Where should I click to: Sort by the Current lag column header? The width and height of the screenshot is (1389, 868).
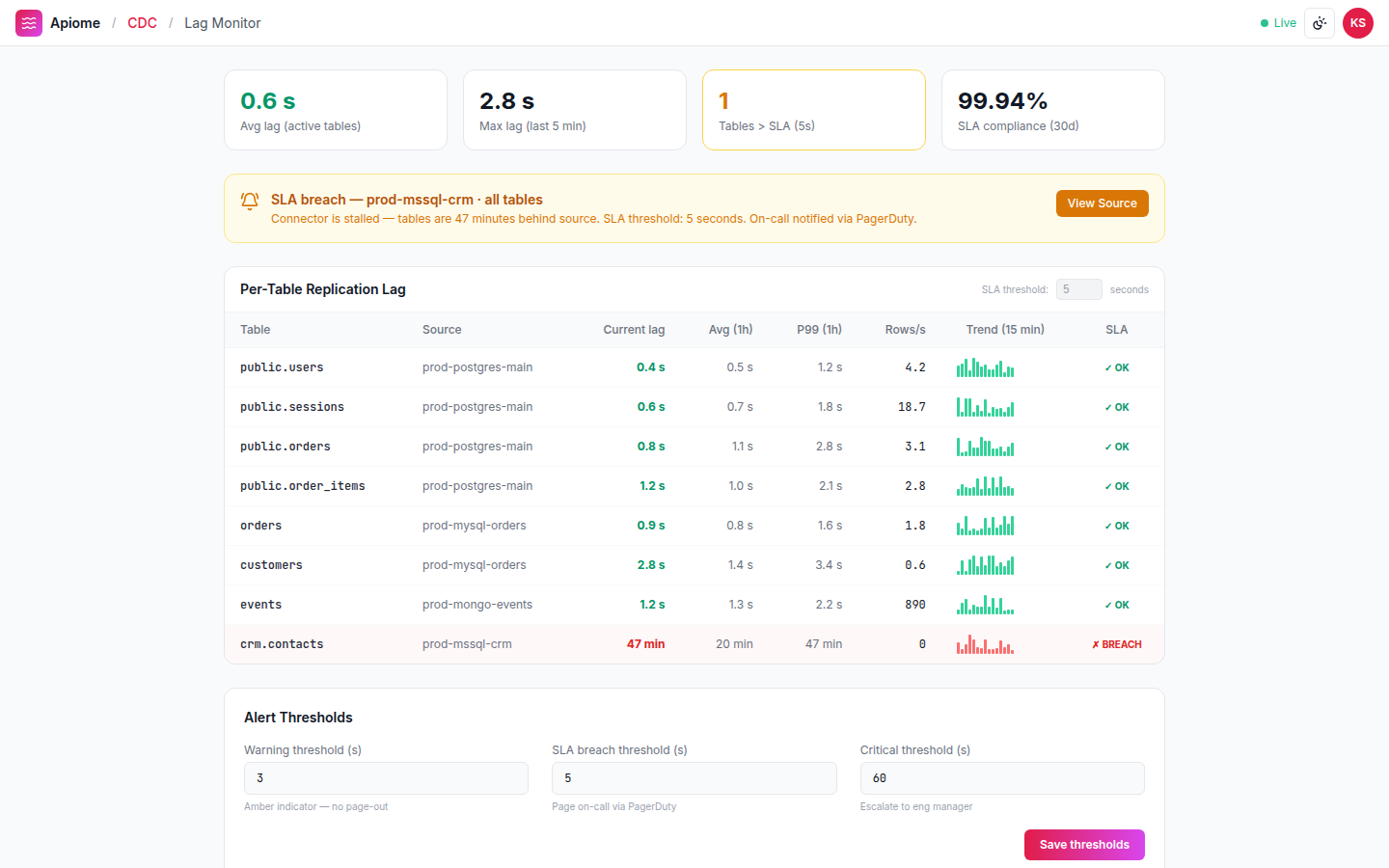click(x=634, y=330)
